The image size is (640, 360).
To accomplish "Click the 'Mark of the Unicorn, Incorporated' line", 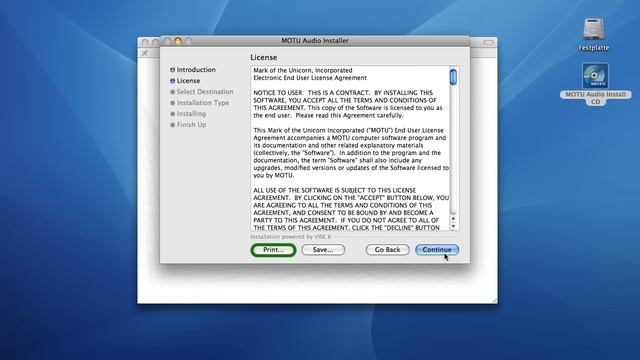I will pos(302,70).
